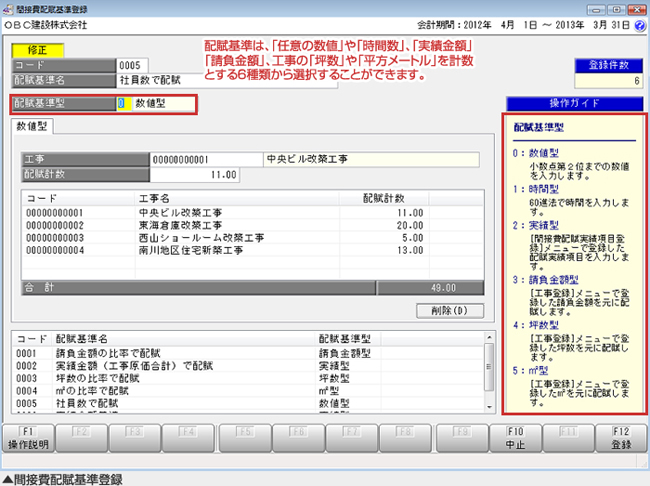Click the application icon in title bar
The image size is (650, 486).
tap(8, 9)
